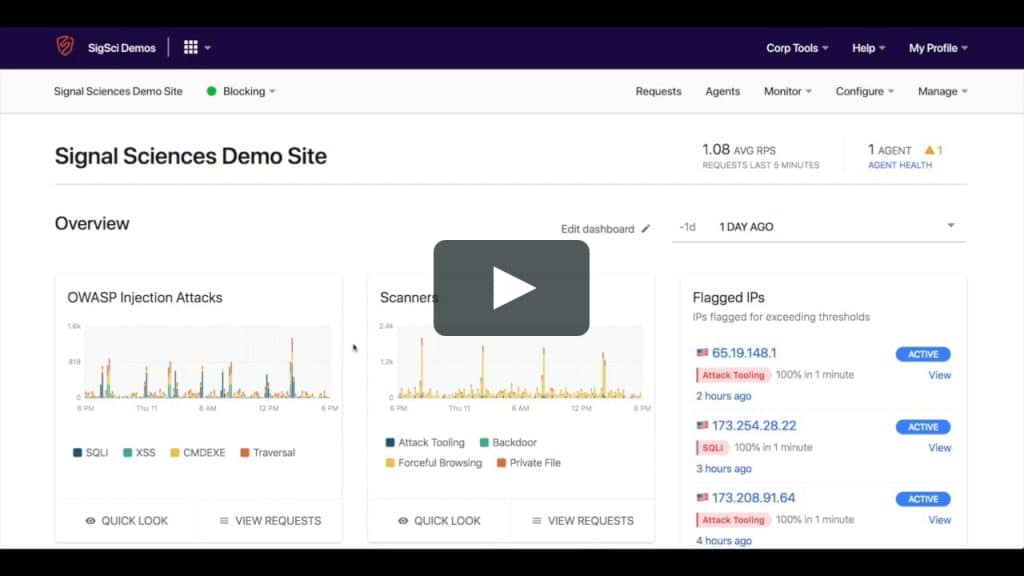Click the eye icon in OWASP Quick Look
This screenshot has height=576, width=1024.
click(x=90, y=520)
